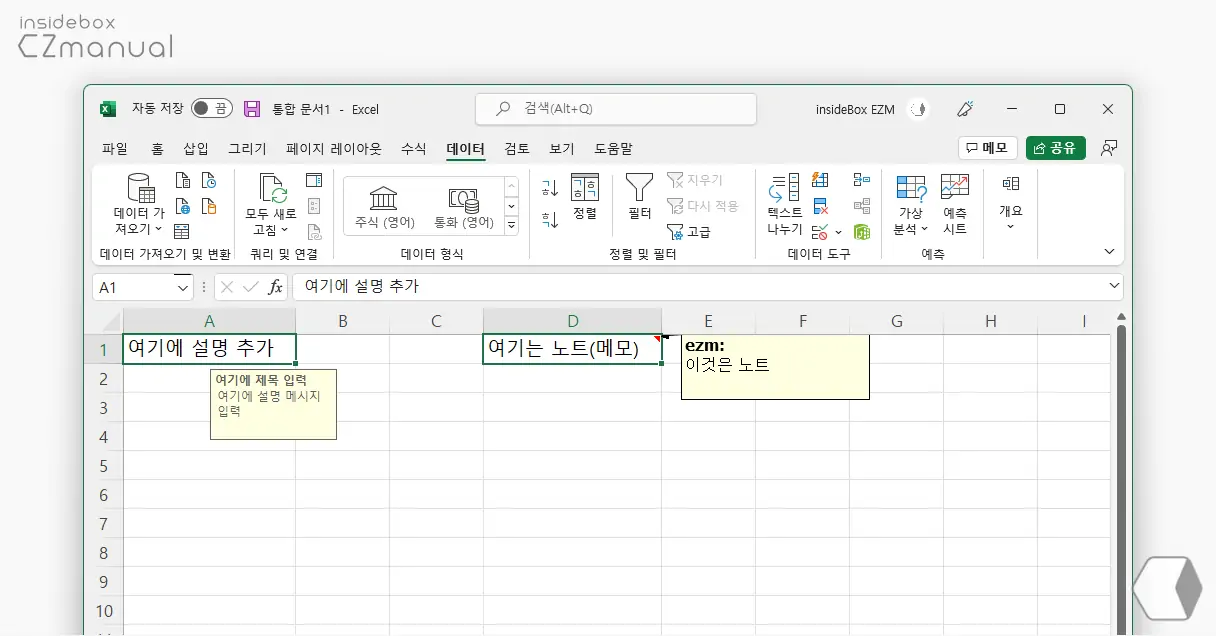Screen dimensions: 1216x636
Task: Switch to the Insert (삽입) tab
Action: pyautogui.click(x=196, y=148)
